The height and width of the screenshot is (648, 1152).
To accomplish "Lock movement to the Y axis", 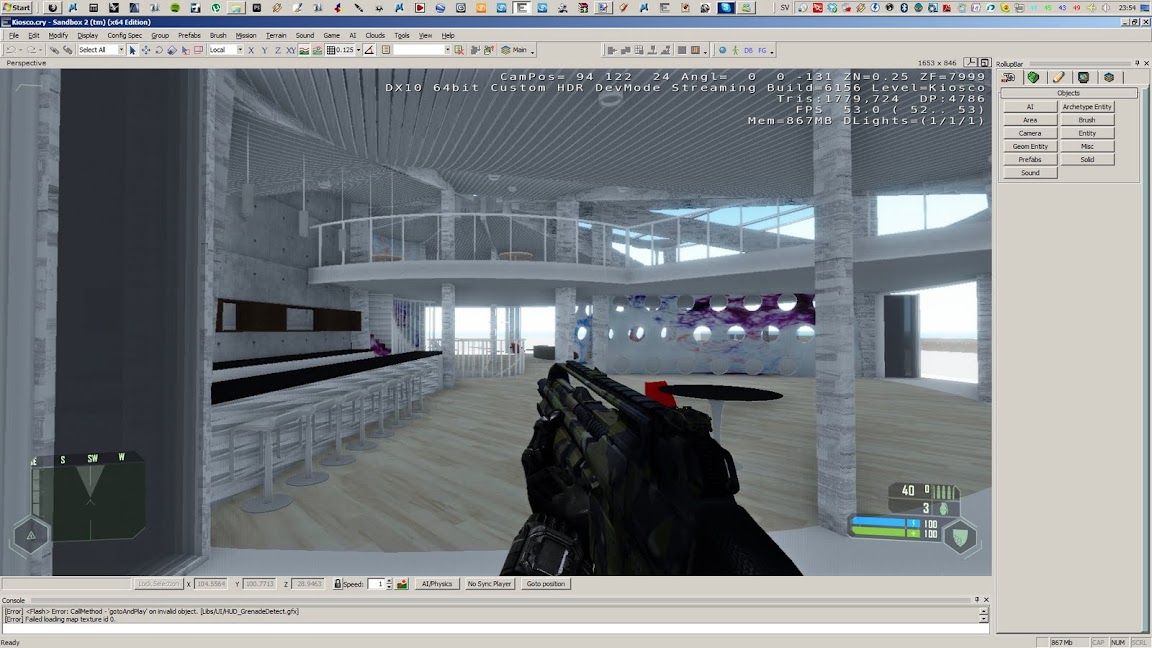I will 264,50.
